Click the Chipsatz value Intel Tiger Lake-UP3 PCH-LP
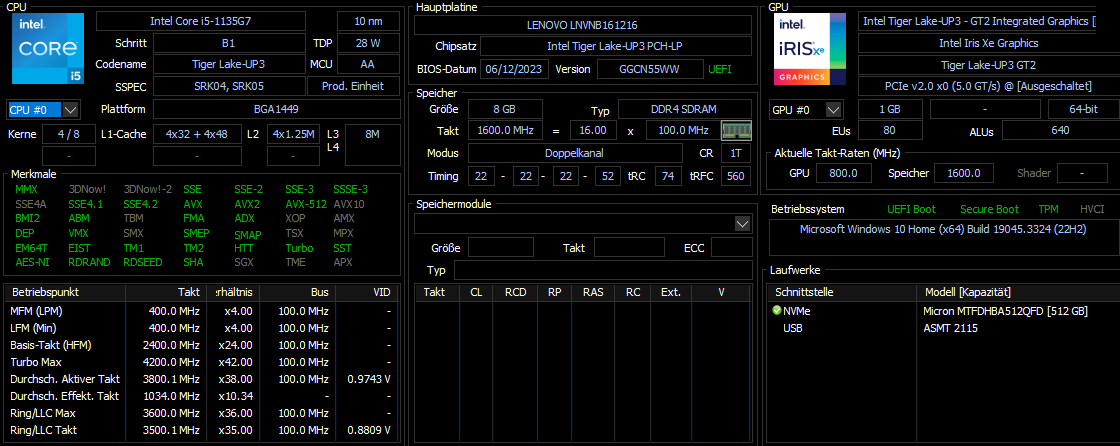Viewport: 1120px width, 446px height. pos(616,46)
